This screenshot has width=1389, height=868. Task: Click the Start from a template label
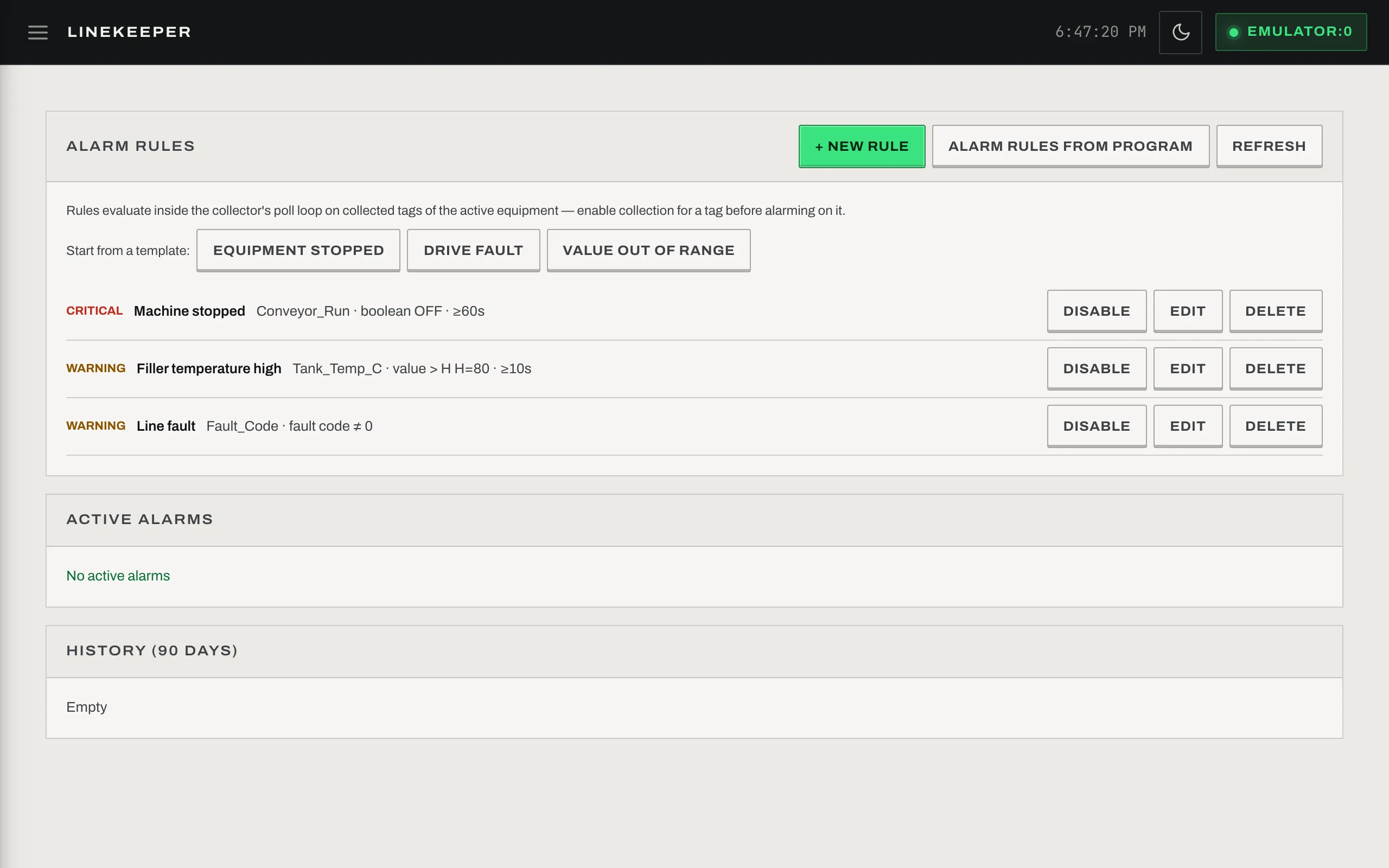(x=128, y=251)
